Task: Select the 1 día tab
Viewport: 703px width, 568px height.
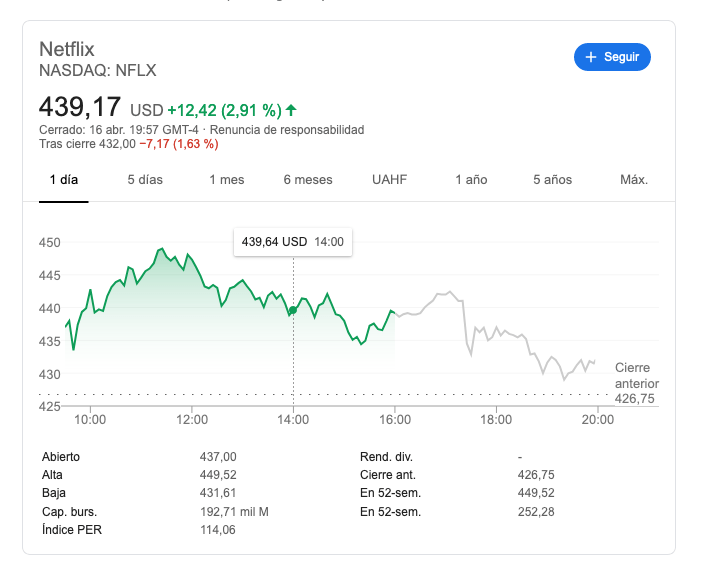Action: (64, 180)
